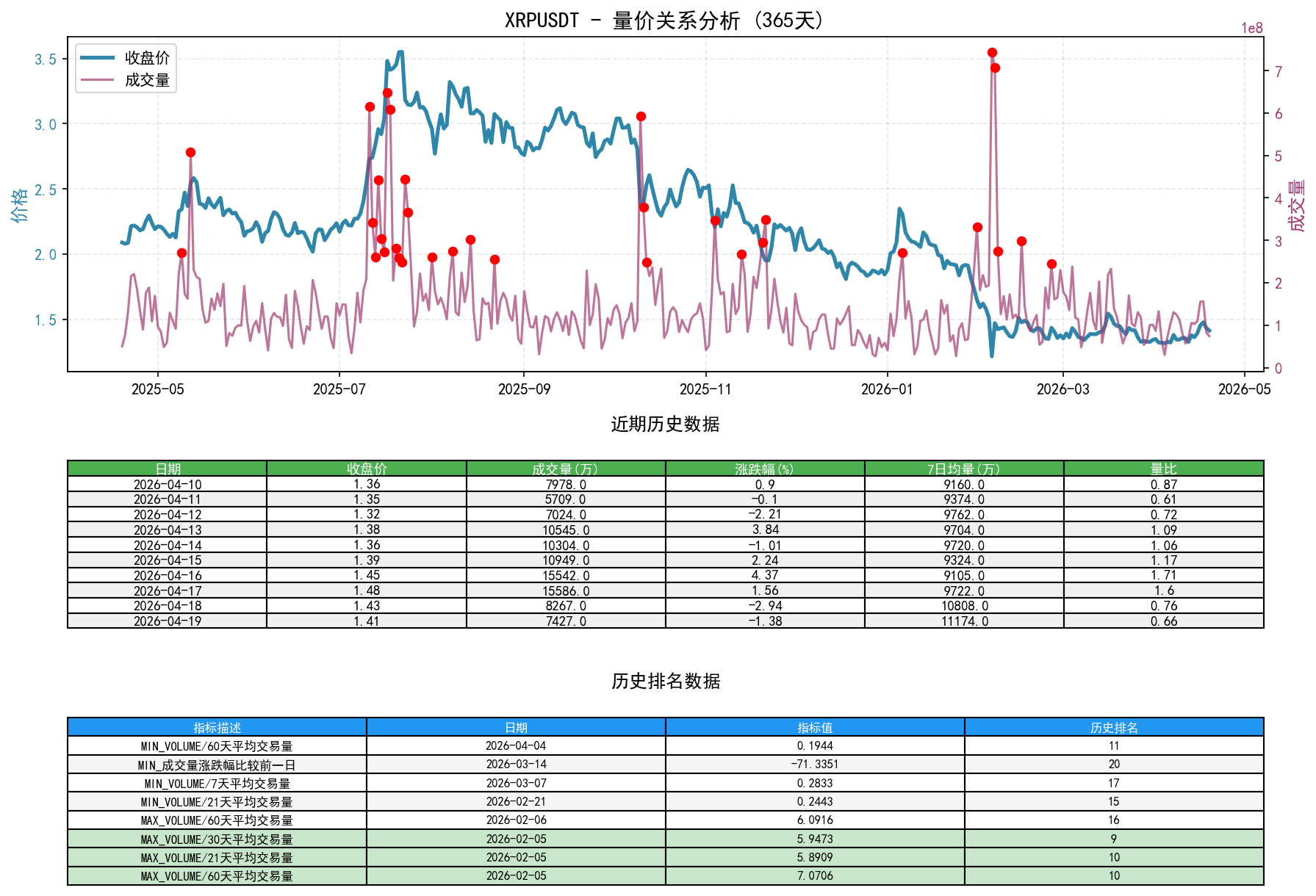Click the 历史排名 column header
Screen dimensions: 1316x896
coord(1114,727)
